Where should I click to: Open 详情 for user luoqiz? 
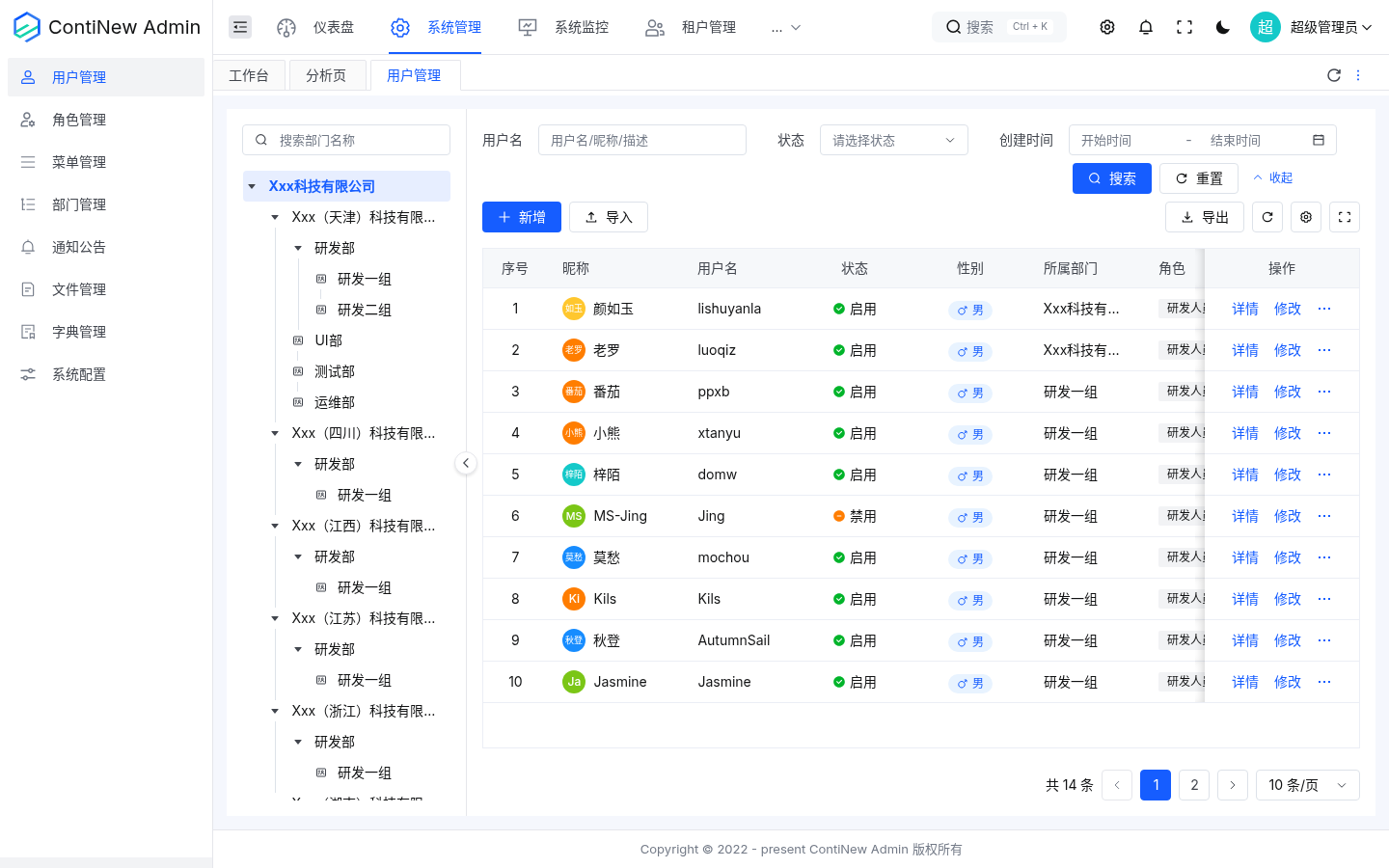click(x=1245, y=350)
